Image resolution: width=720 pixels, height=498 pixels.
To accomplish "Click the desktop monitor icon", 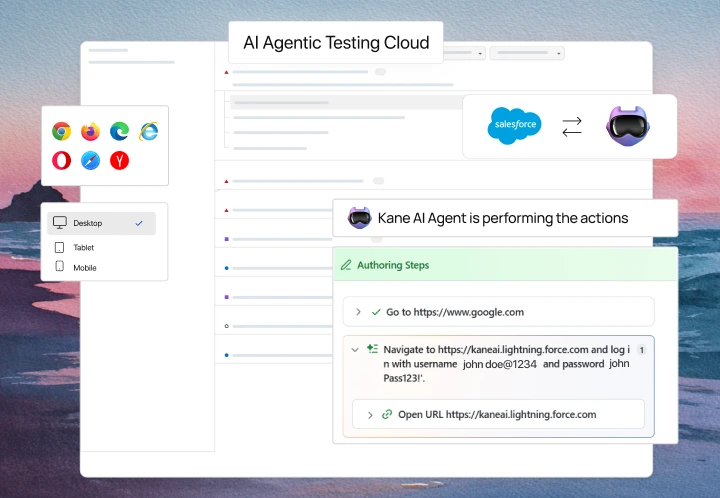I will (x=60, y=223).
